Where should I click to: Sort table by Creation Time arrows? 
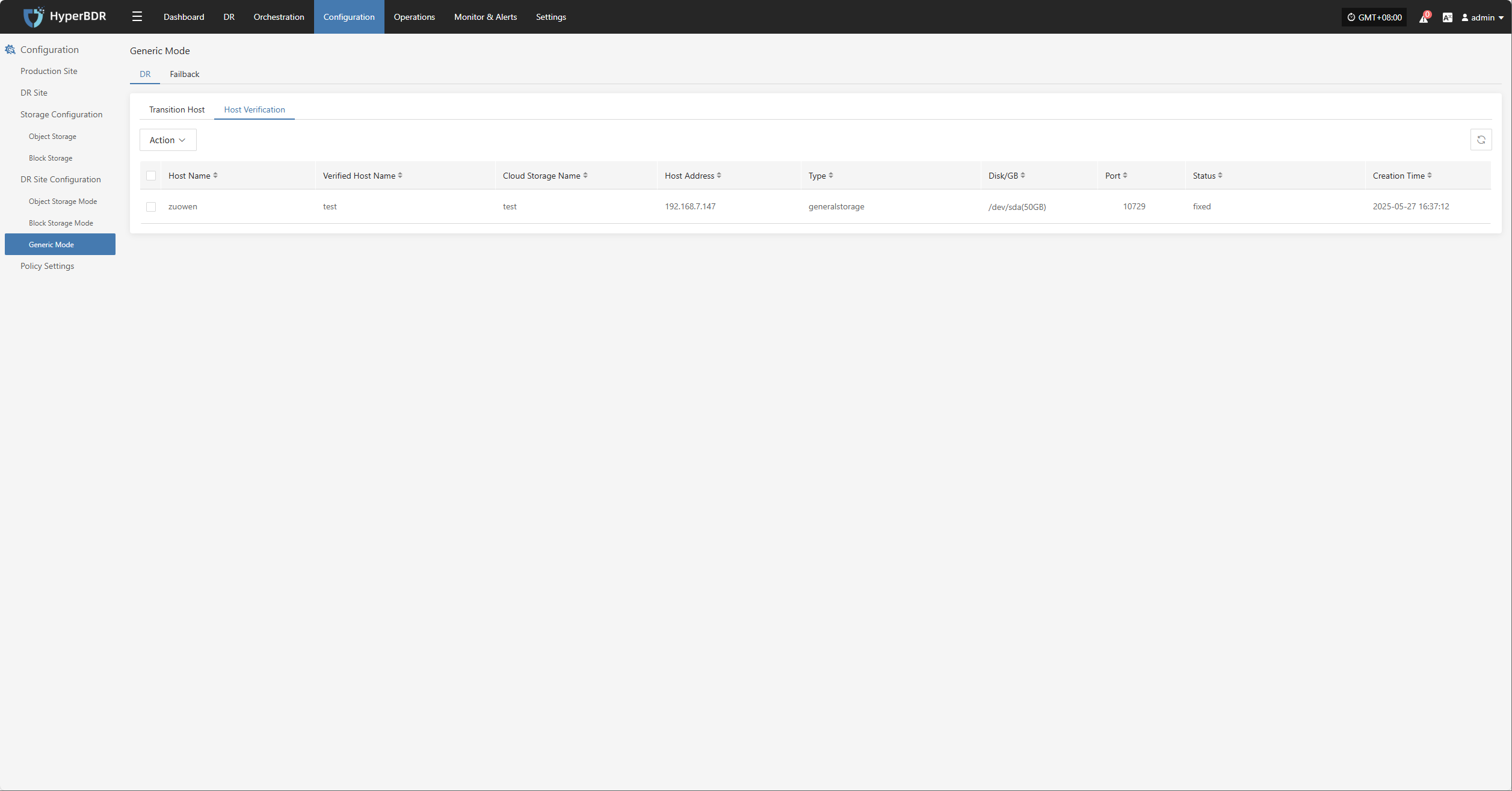1430,176
